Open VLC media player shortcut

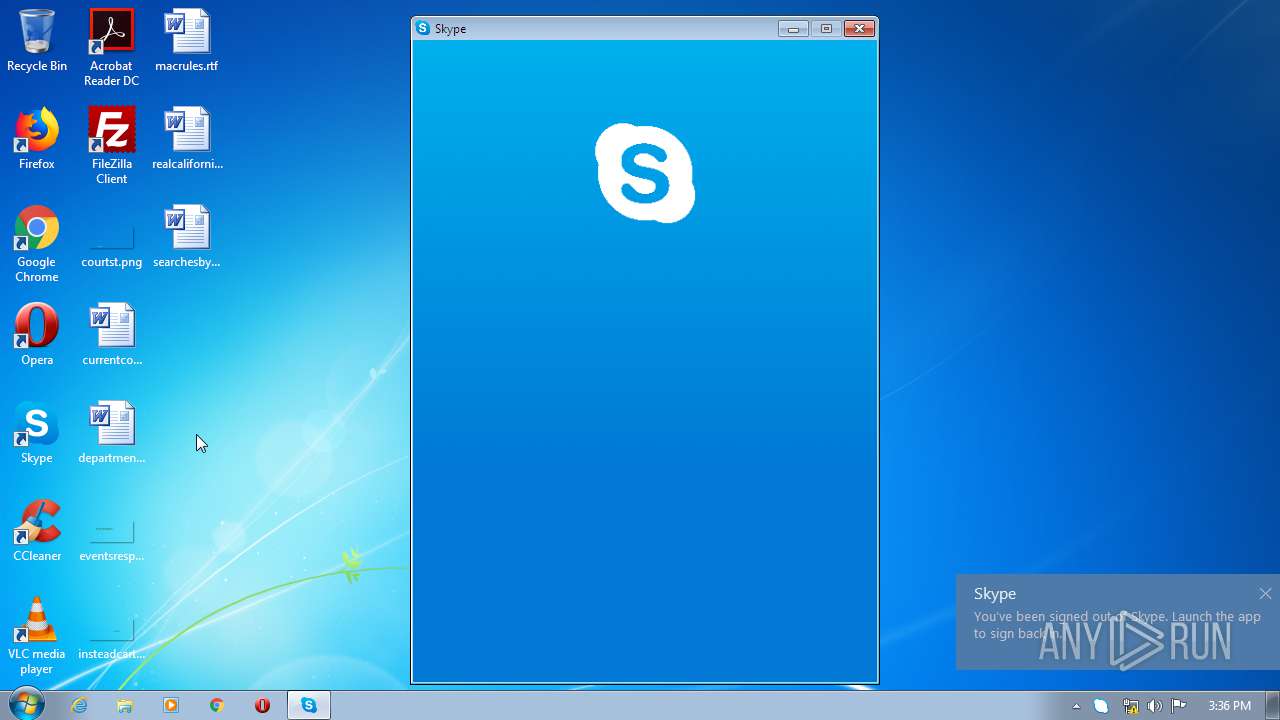point(36,635)
